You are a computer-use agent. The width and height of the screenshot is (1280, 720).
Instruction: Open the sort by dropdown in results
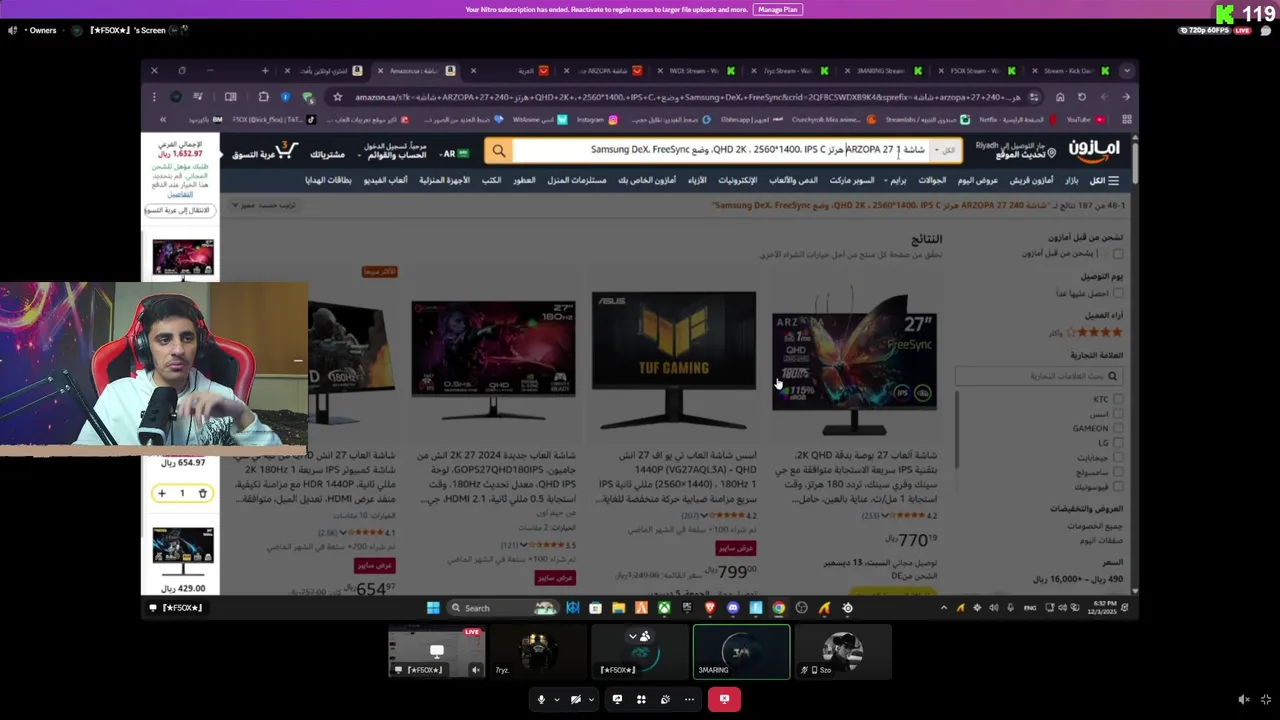click(x=264, y=205)
